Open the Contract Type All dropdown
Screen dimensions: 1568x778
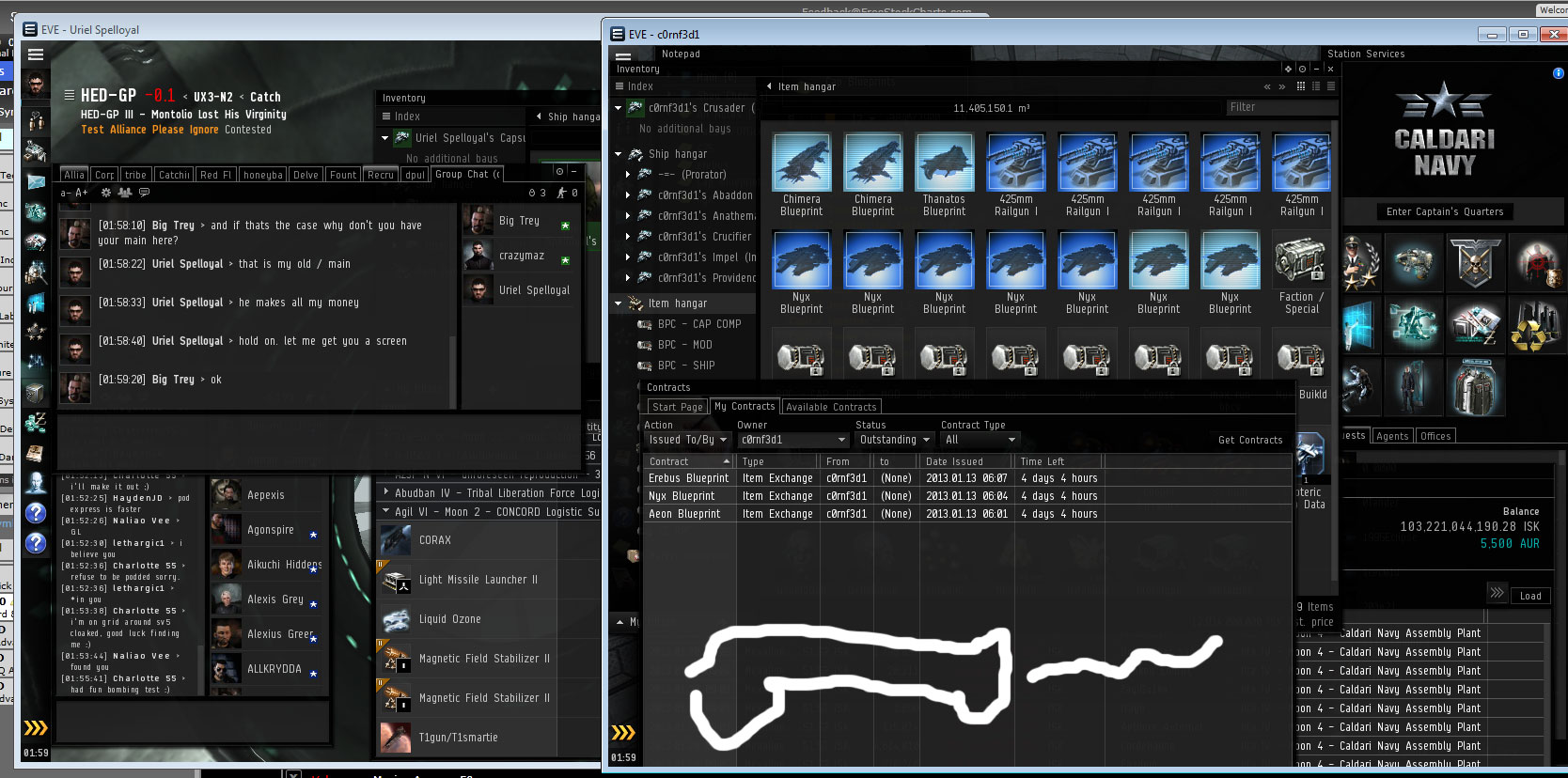tap(980, 440)
